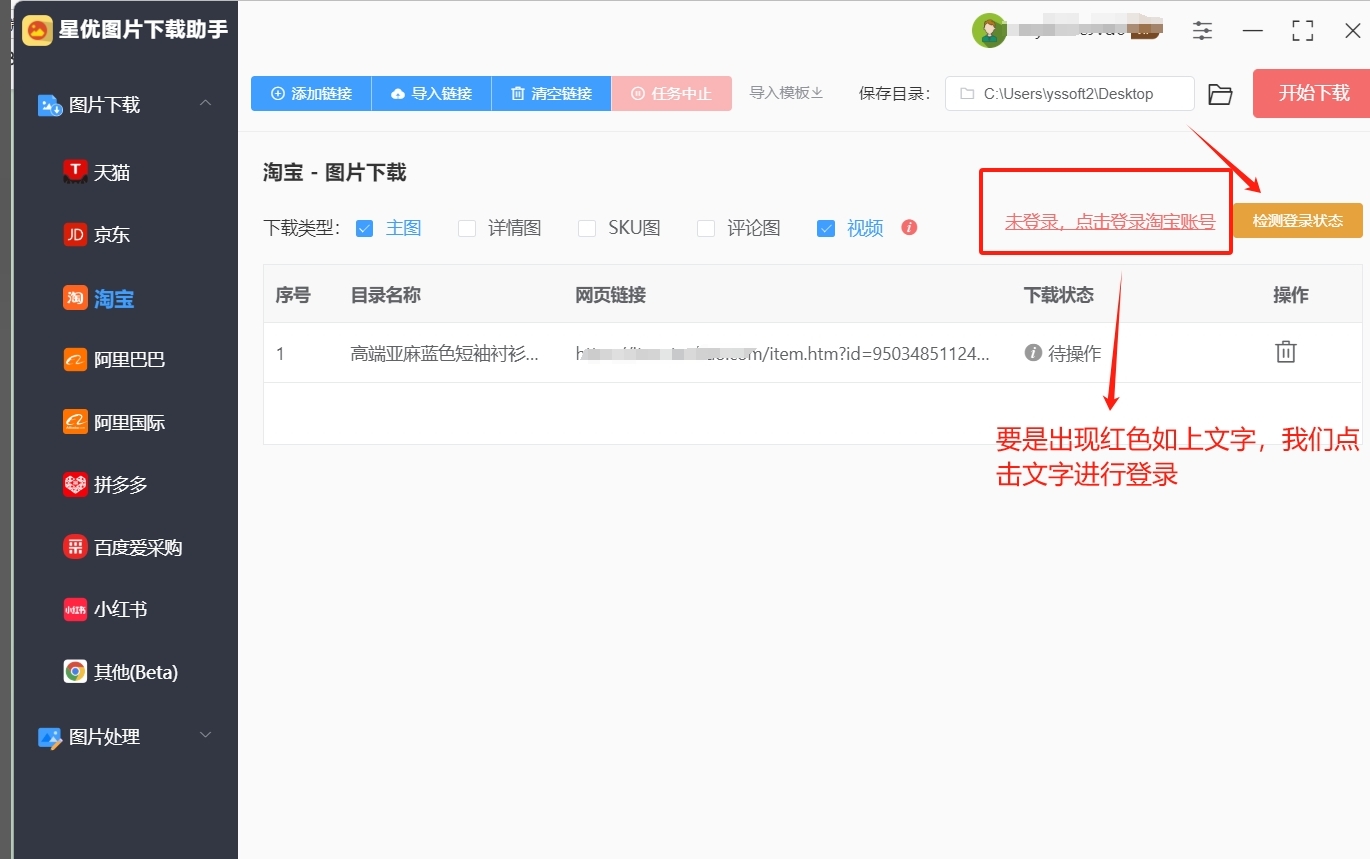1370x859 pixels.
Task: Click the fullscreen window icon
Action: tap(1302, 31)
